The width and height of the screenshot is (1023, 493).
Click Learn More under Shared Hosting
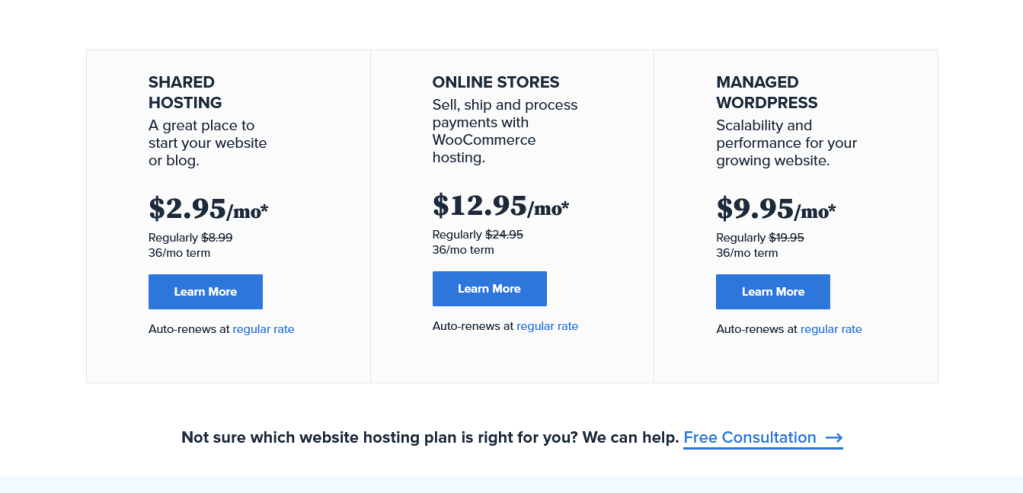click(205, 292)
